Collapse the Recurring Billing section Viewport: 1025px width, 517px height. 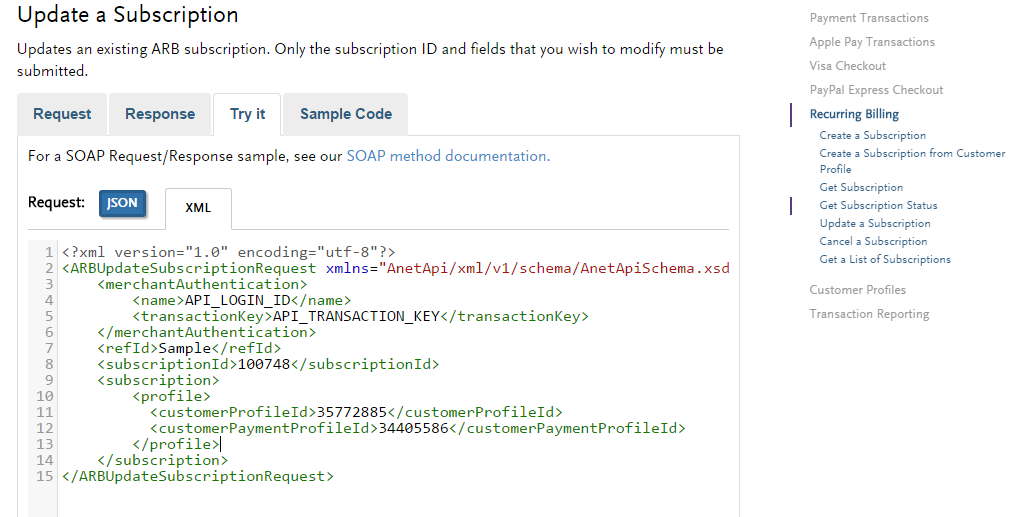point(854,114)
